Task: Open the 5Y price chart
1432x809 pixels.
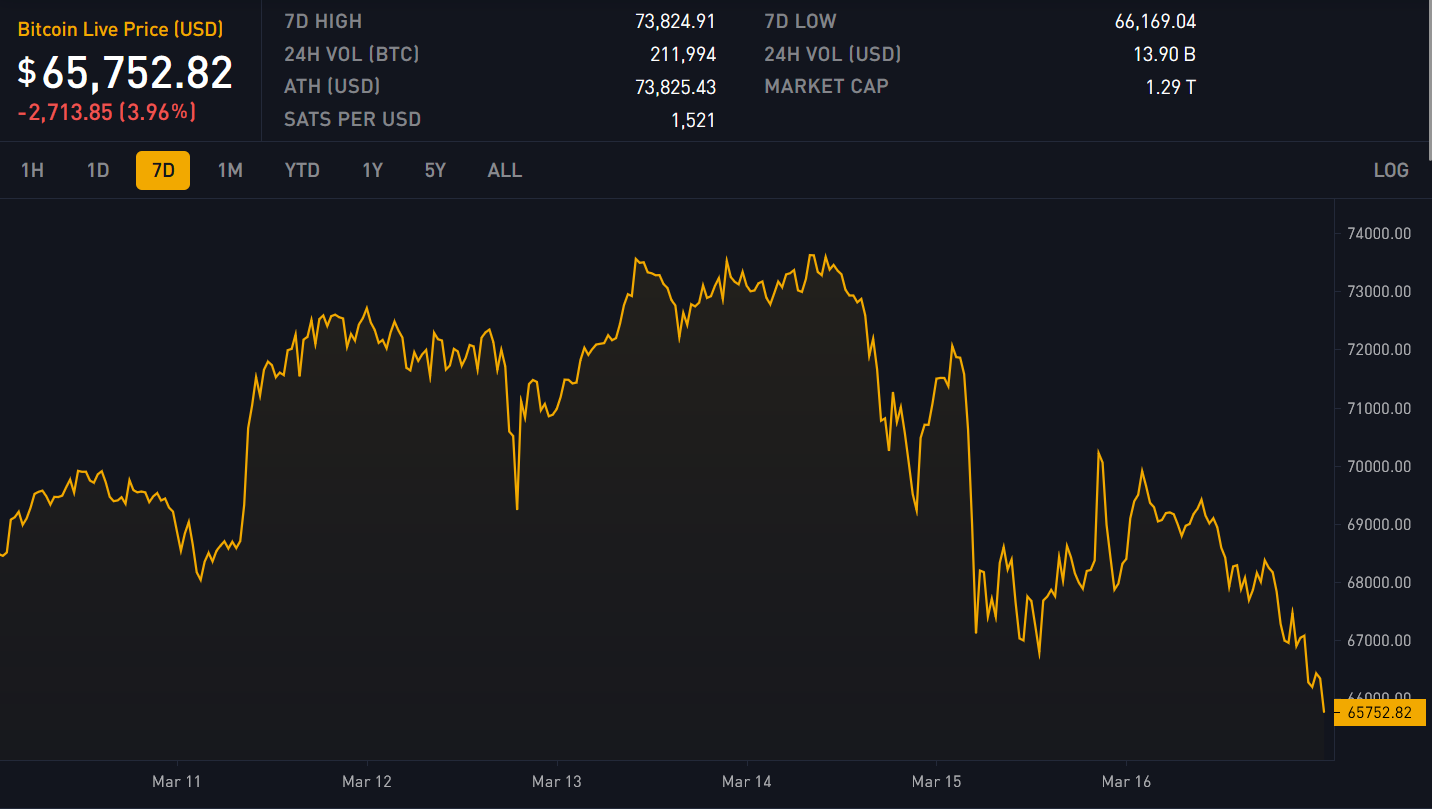Action: (x=435, y=170)
